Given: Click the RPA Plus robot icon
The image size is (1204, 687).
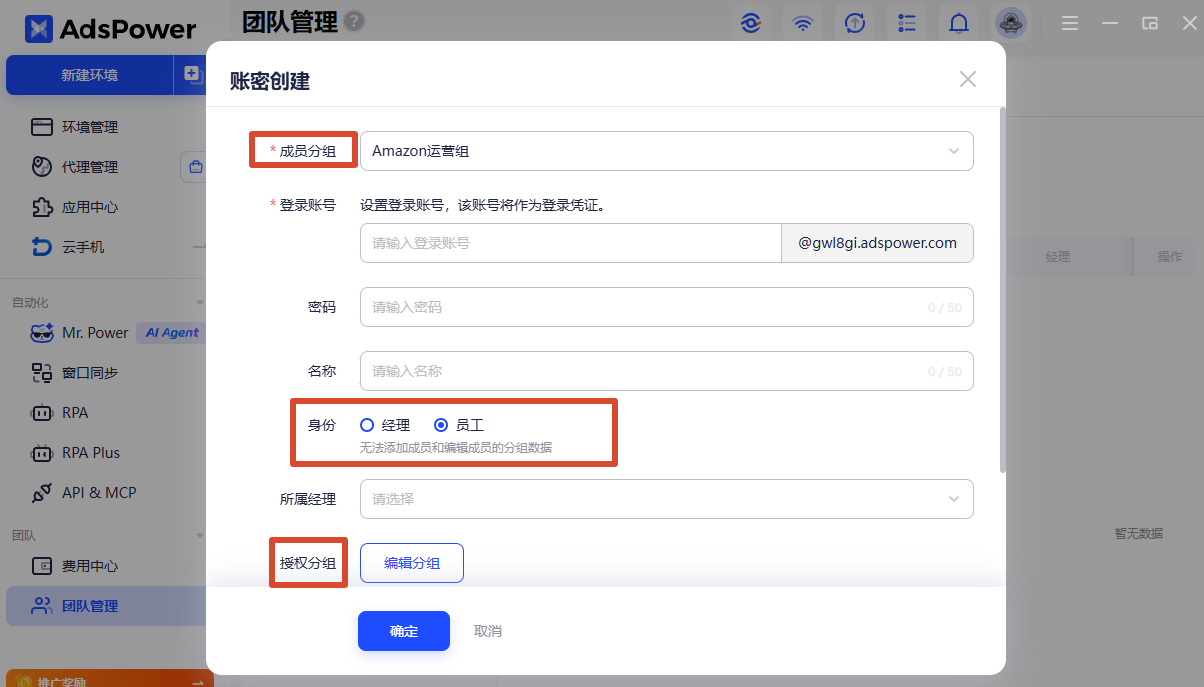Looking at the screenshot, I should tap(41, 453).
